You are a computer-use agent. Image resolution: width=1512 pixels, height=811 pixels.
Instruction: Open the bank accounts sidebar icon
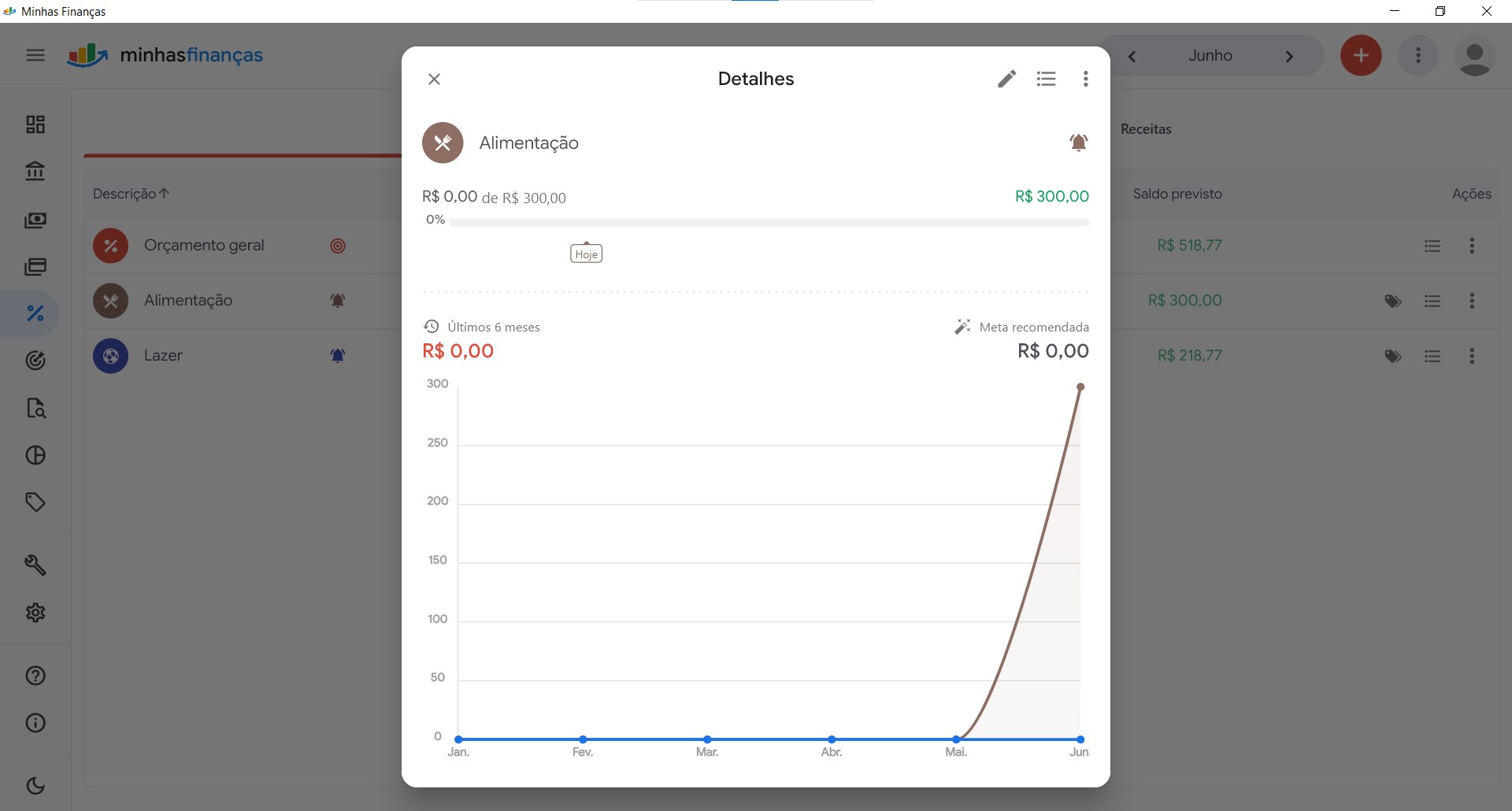[x=35, y=171]
